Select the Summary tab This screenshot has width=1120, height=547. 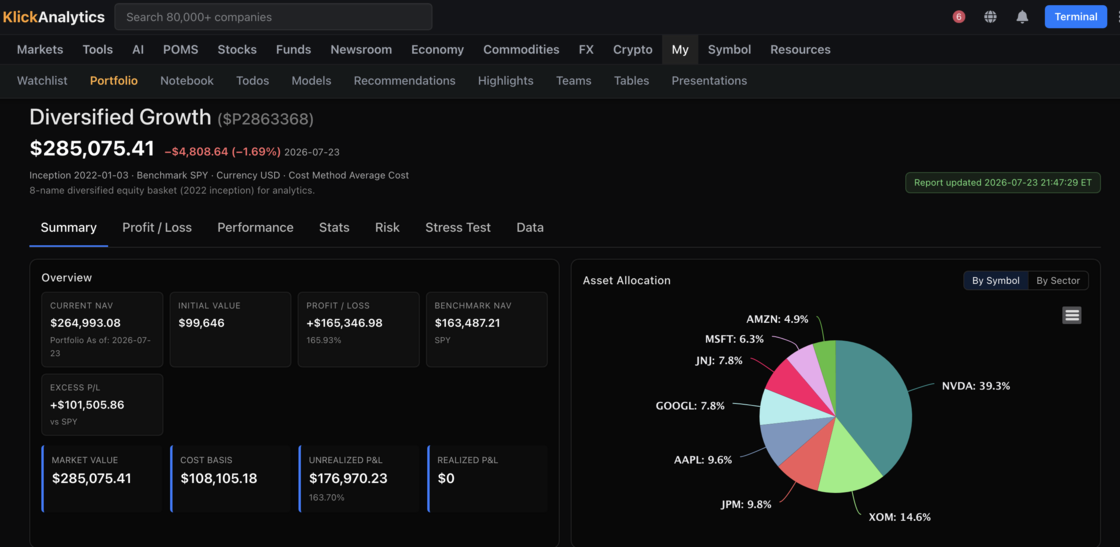pyautogui.click(x=69, y=228)
